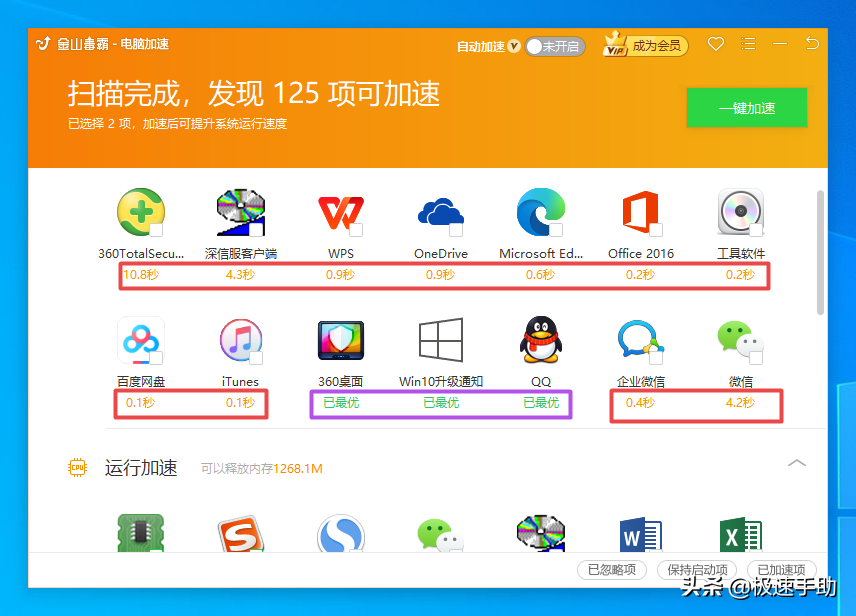Screen dimensions: 856x616
Task: Check the OneDrive checkbox
Action: click(456, 230)
